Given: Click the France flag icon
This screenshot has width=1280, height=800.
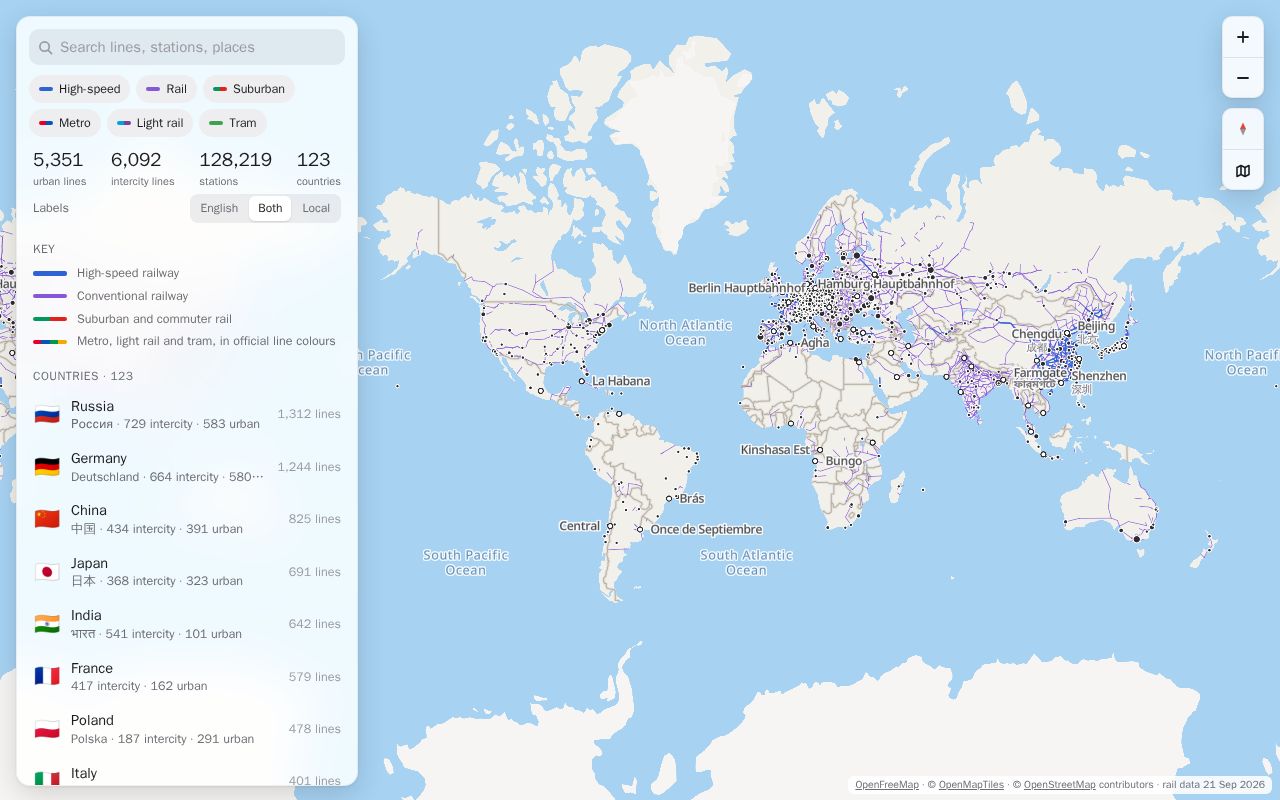Looking at the screenshot, I should point(47,677).
